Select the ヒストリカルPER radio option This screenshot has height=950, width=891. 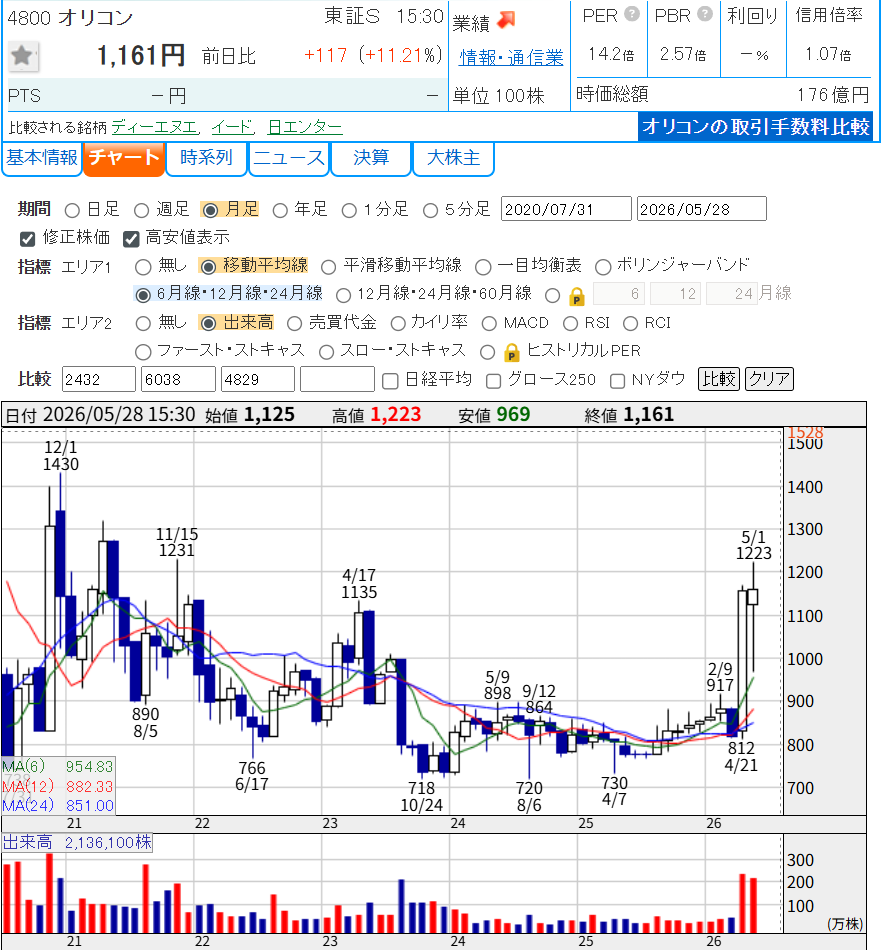point(488,351)
